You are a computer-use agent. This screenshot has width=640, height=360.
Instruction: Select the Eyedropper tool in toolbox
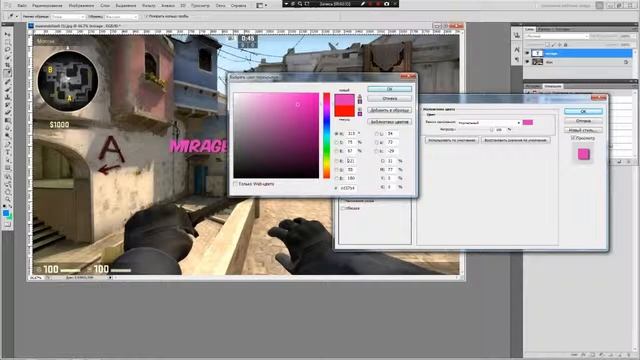click(x=7, y=73)
